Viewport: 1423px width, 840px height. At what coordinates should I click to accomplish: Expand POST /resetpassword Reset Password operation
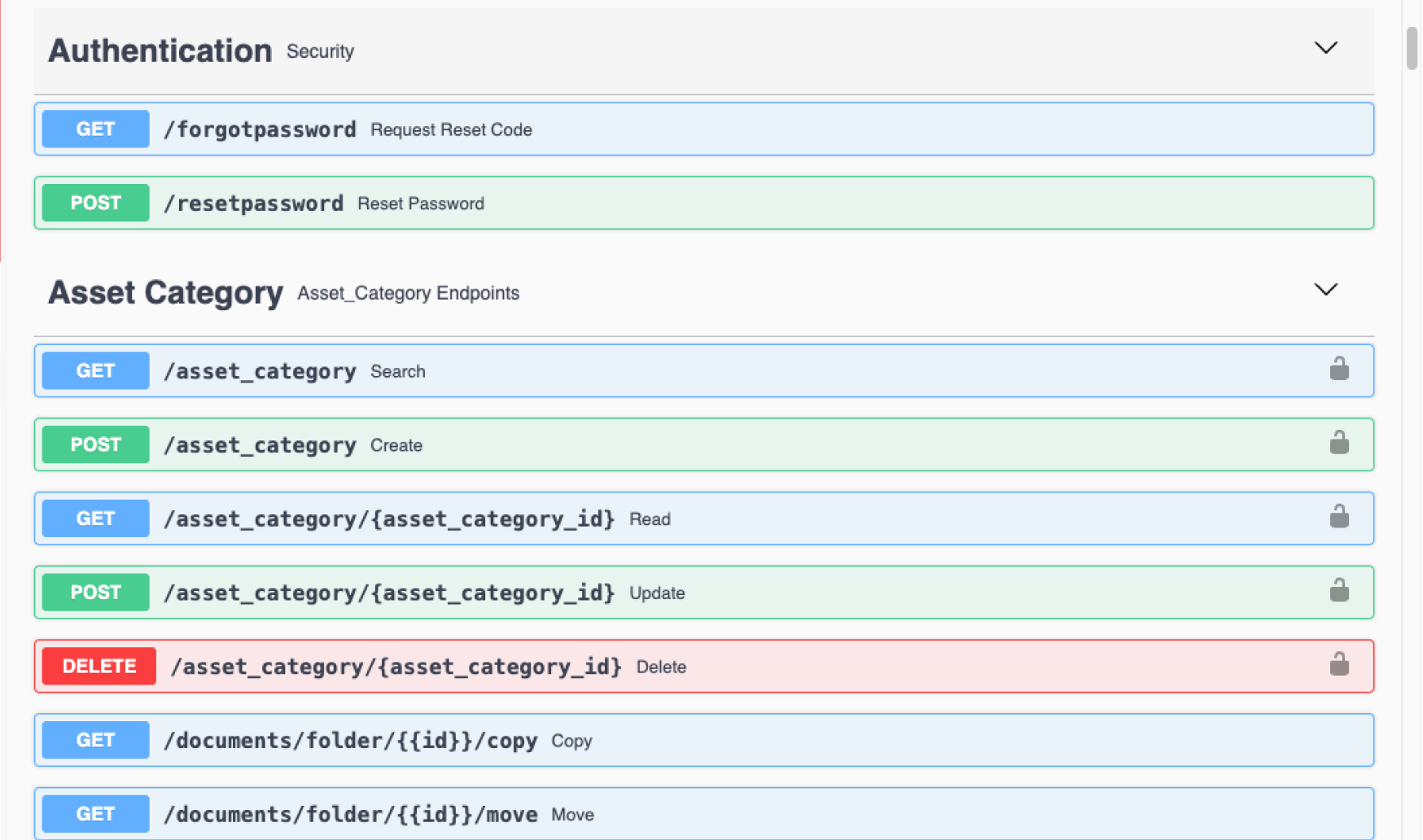tap(704, 203)
